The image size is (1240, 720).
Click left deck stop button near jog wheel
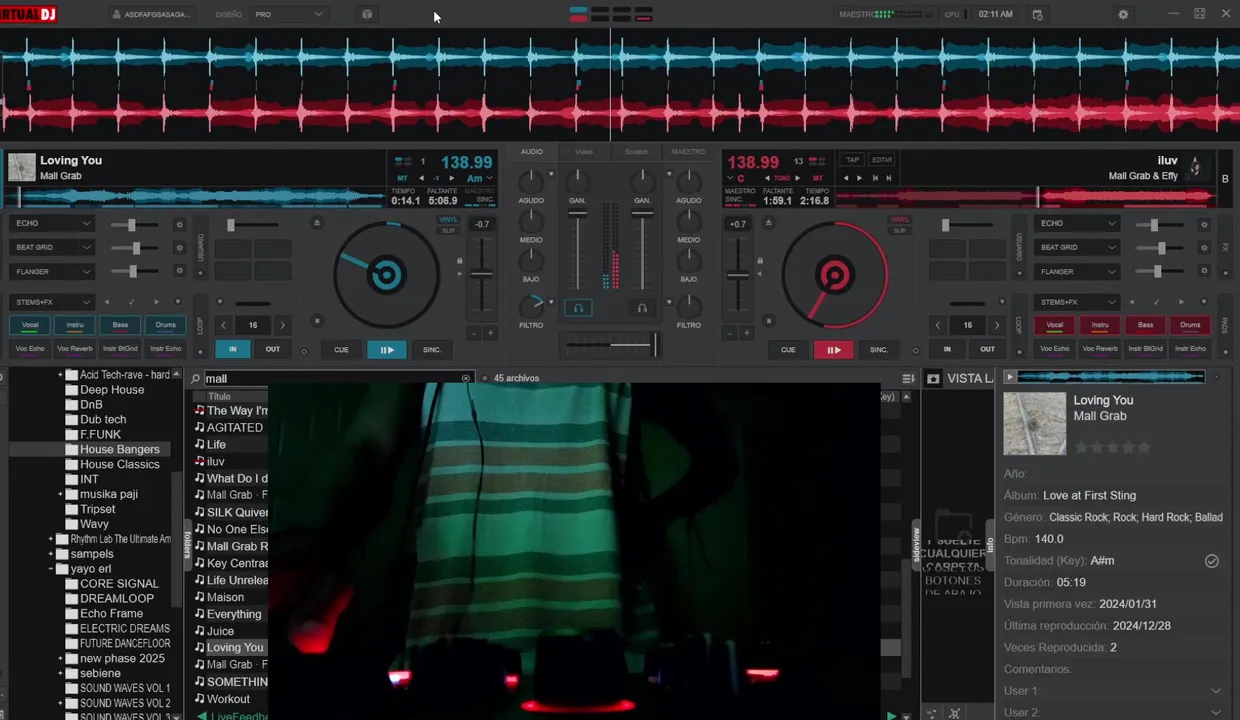[317, 321]
